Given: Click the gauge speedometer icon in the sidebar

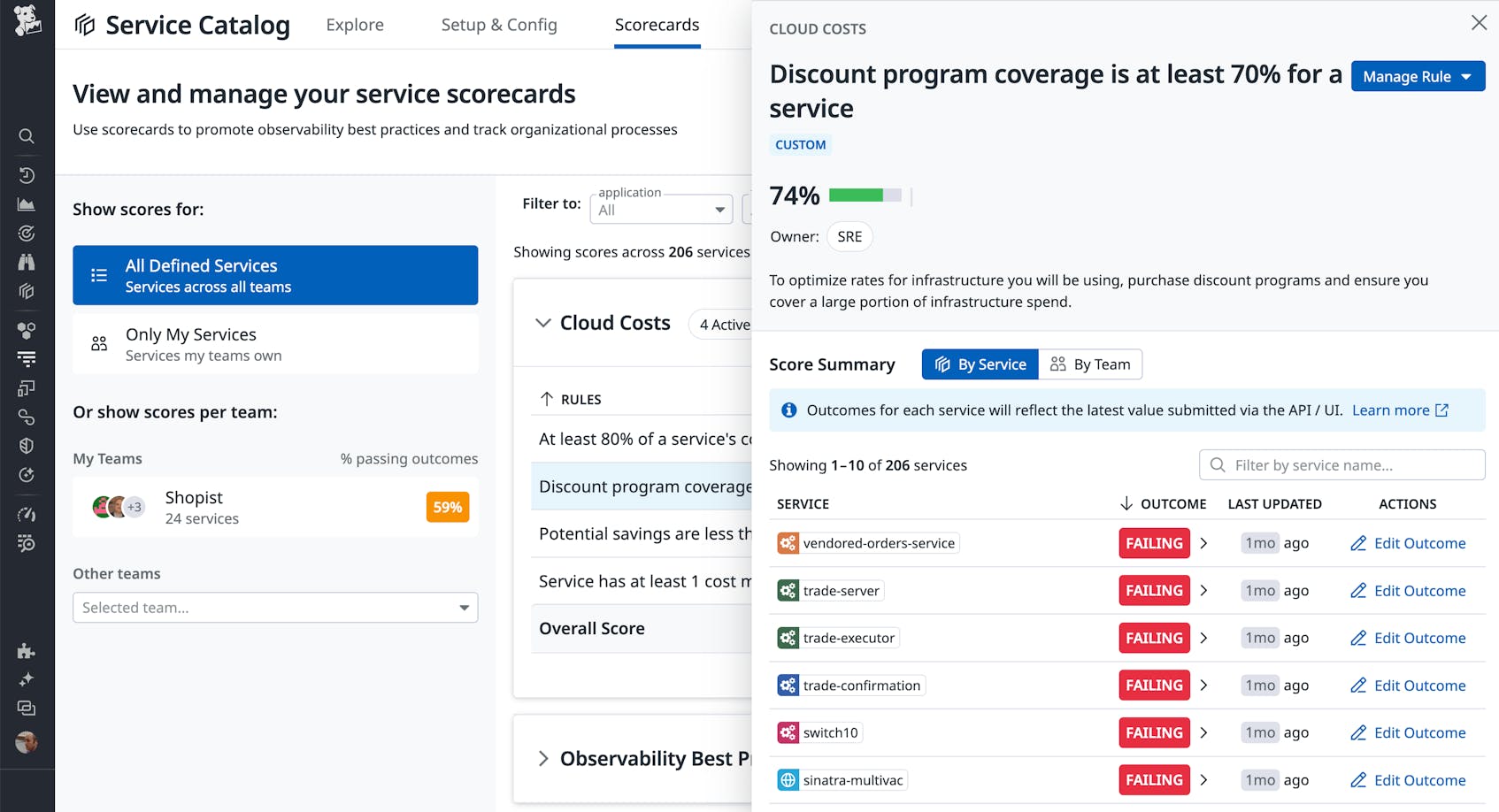Looking at the screenshot, I should click(27, 514).
